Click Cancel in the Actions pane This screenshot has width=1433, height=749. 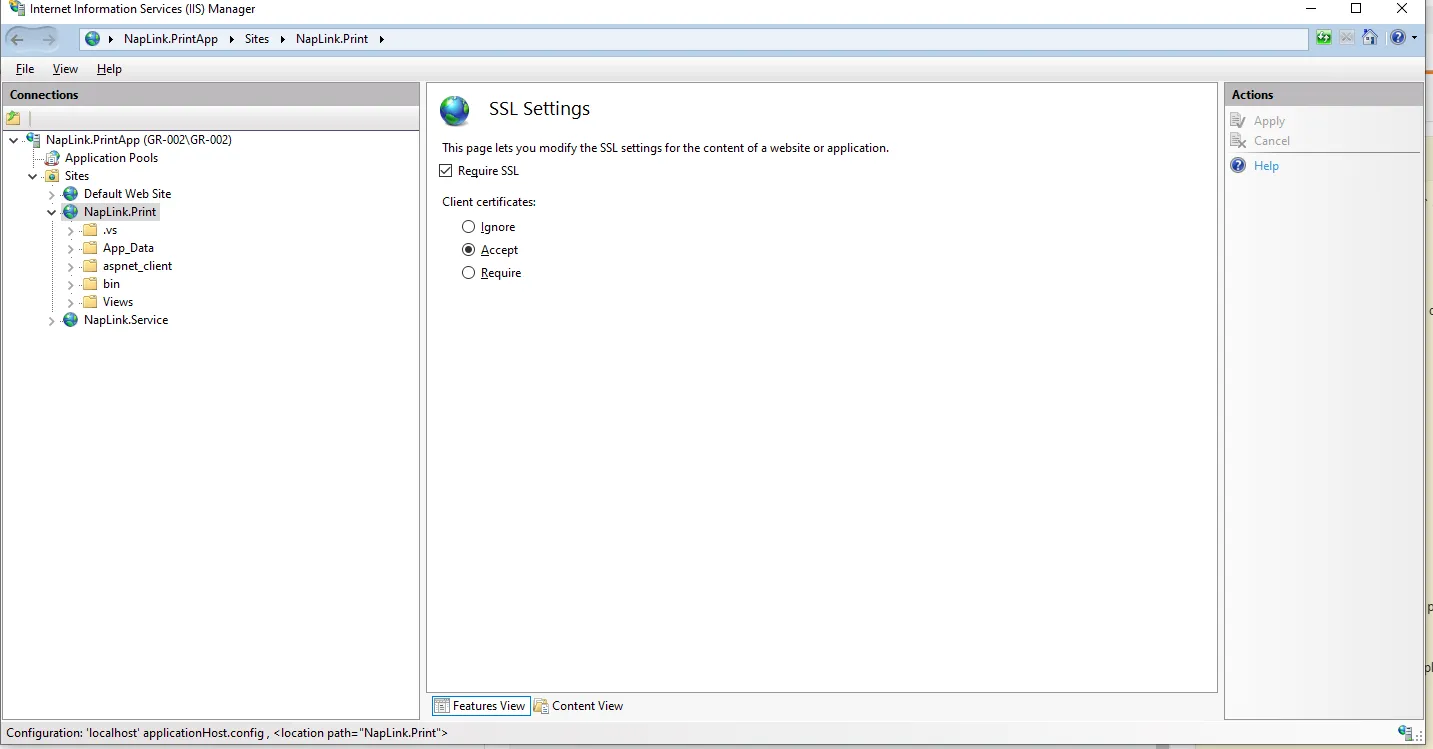pyautogui.click(x=1272, y=141)
